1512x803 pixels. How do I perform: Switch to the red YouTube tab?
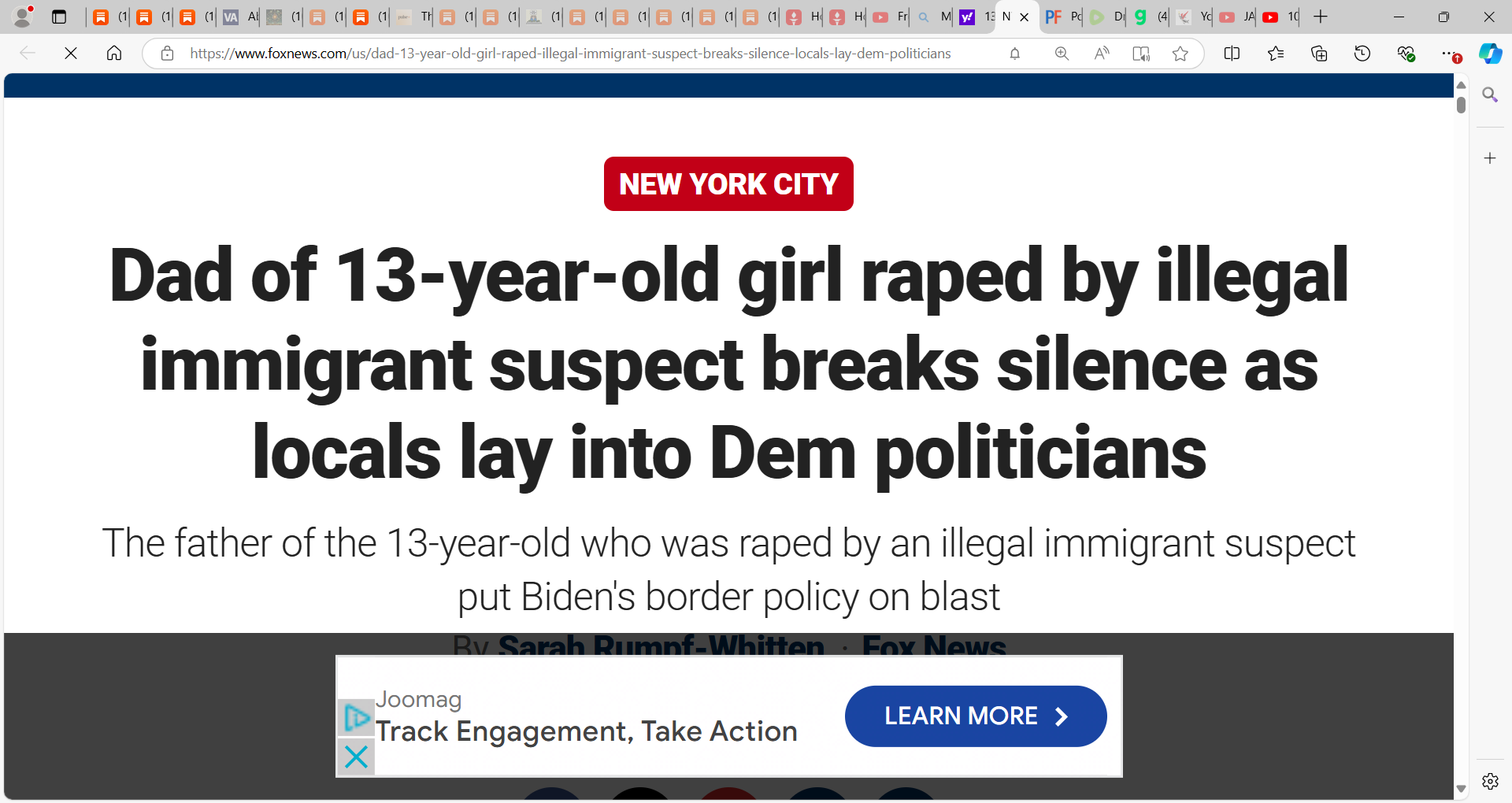pyautogui.click(x=1279, y=17)
